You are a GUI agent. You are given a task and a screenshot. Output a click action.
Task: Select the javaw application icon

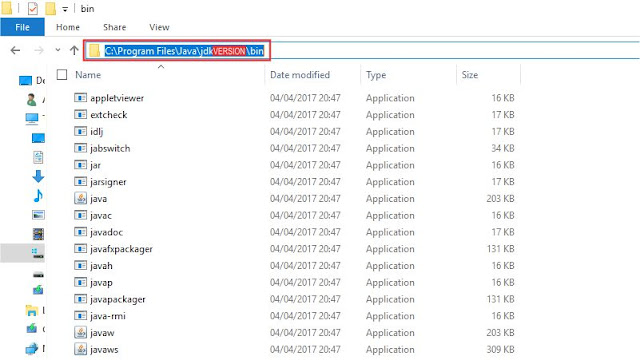pyautogui.click(x=80, y=332)
